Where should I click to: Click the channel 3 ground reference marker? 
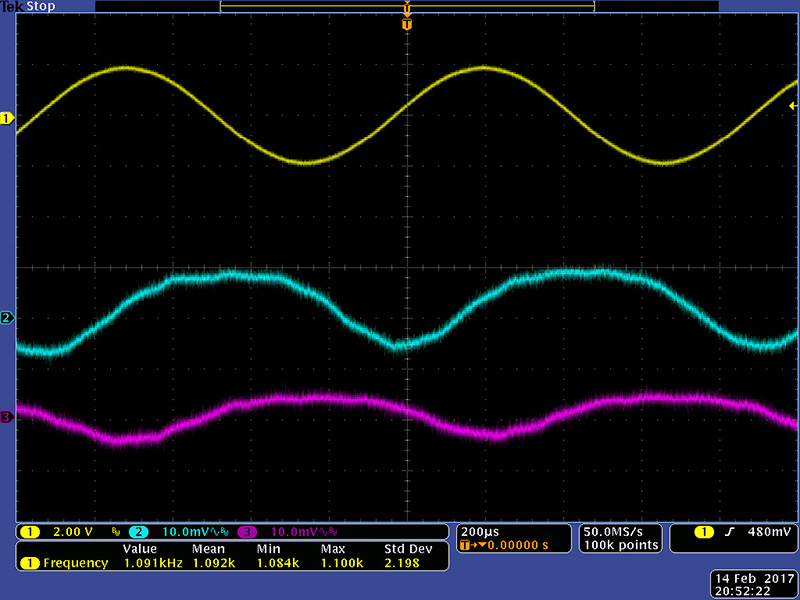(8, 417)
